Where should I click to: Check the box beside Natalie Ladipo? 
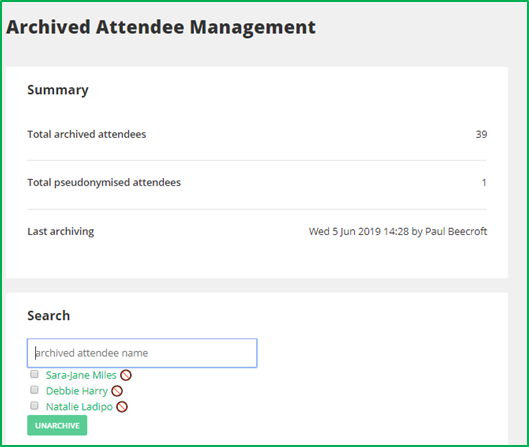click(34, 406)
